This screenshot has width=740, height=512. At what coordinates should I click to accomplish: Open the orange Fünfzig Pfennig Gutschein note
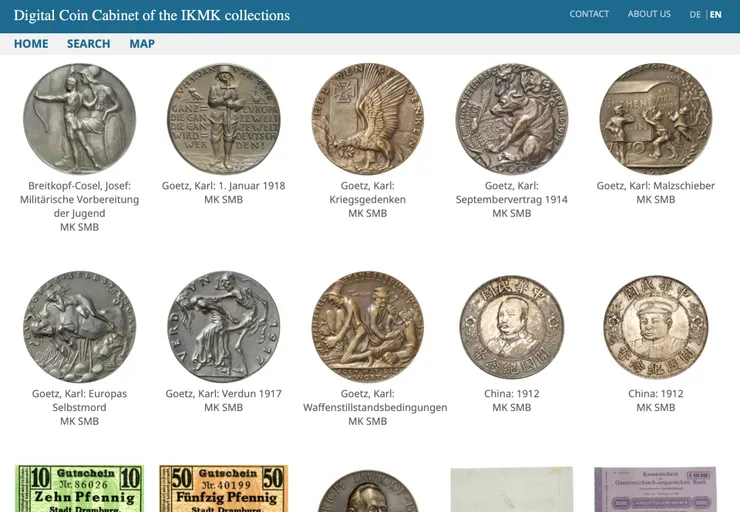point(224,488)
